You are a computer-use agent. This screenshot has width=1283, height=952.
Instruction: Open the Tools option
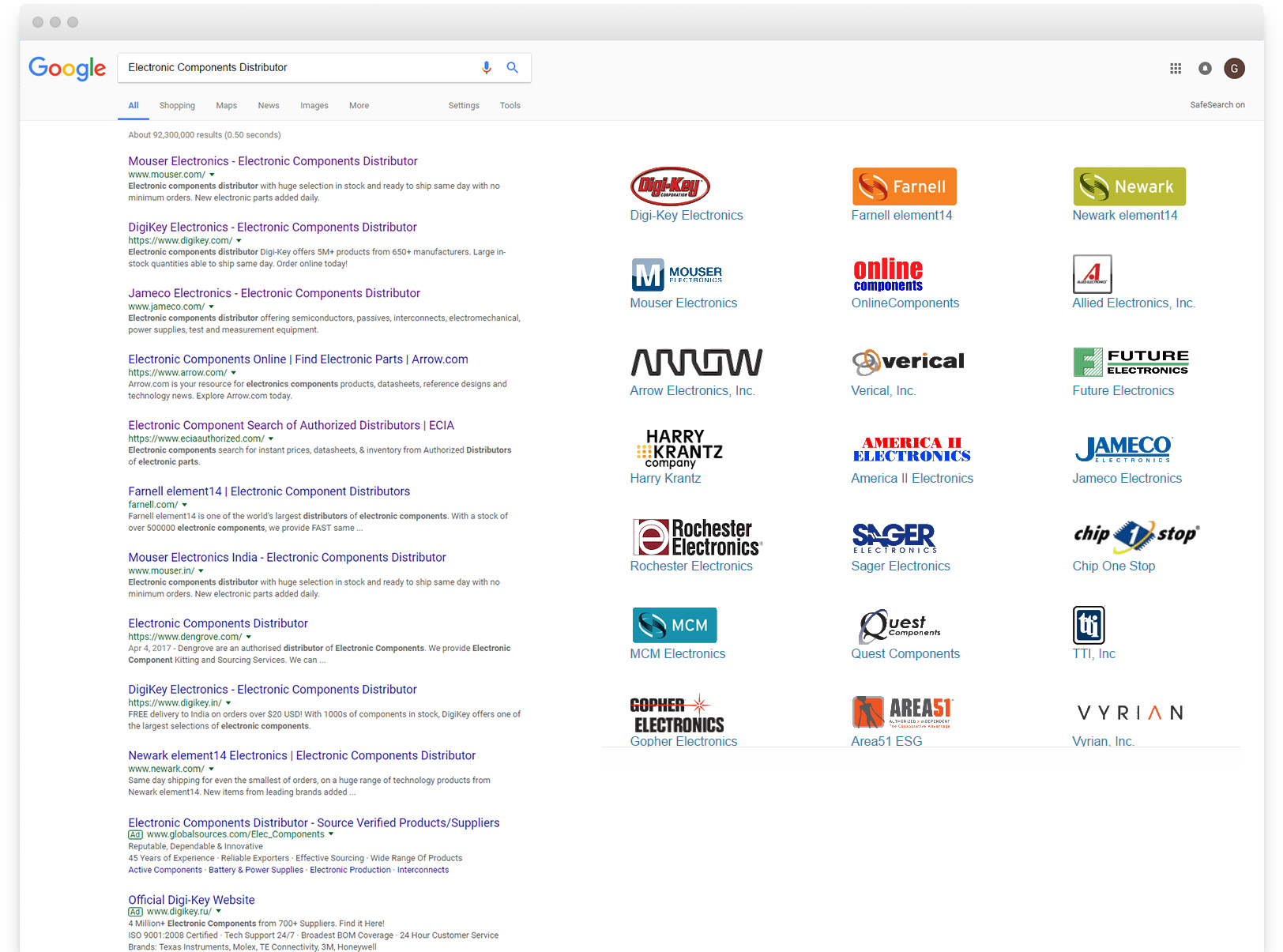[510, 105]
